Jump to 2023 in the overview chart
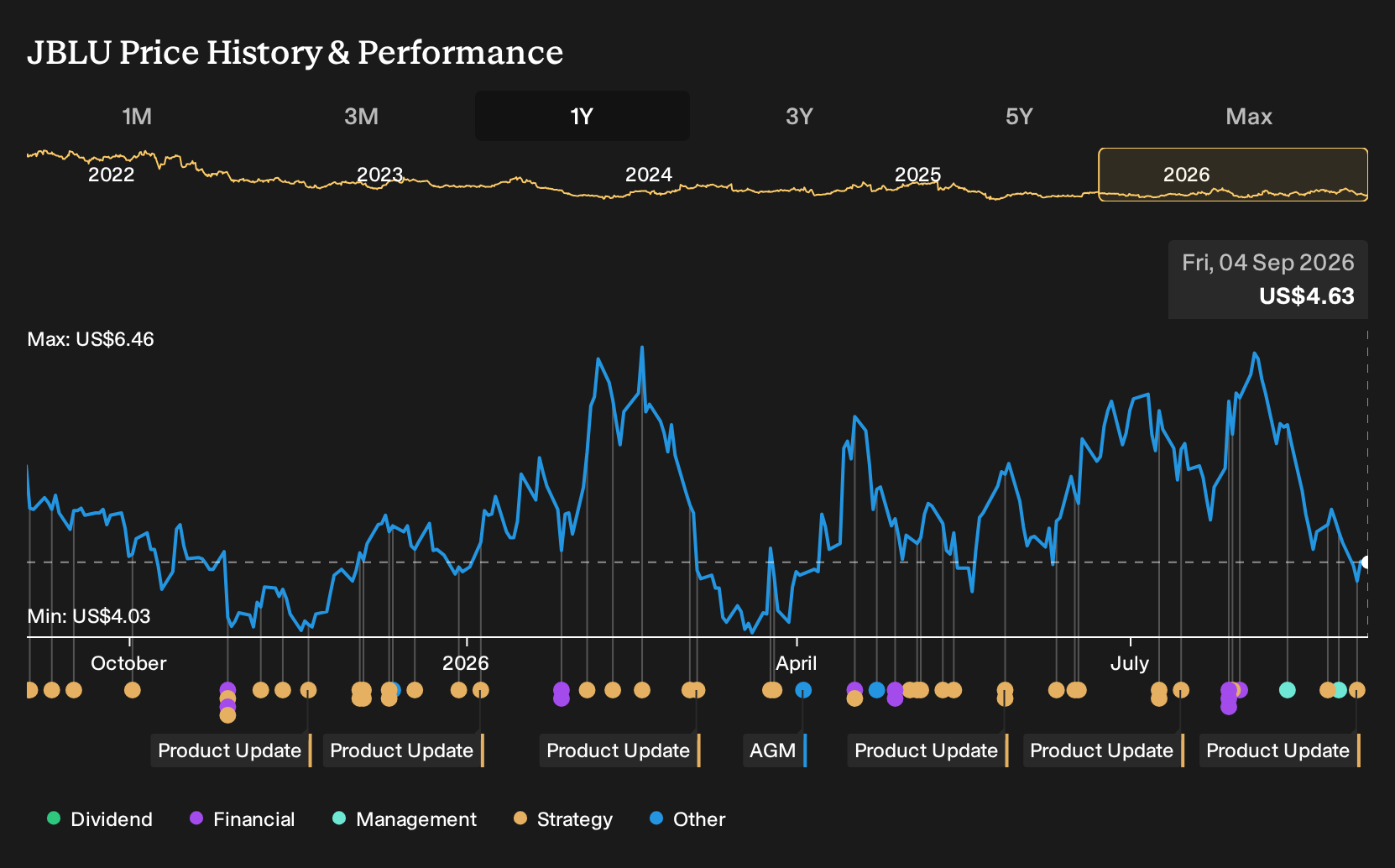1395x868 pixels. pyautogui.click(x=380, y=175)
